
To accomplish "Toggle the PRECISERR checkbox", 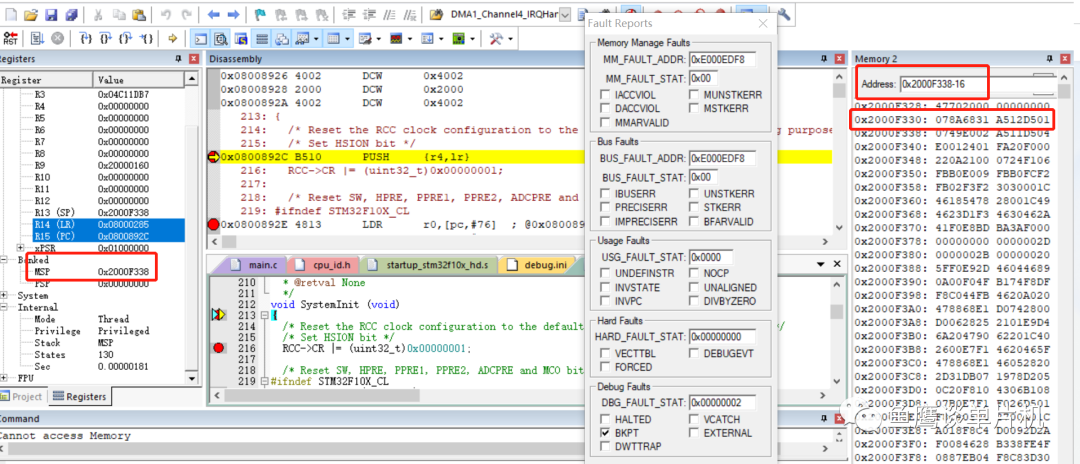I will (605, 207).
